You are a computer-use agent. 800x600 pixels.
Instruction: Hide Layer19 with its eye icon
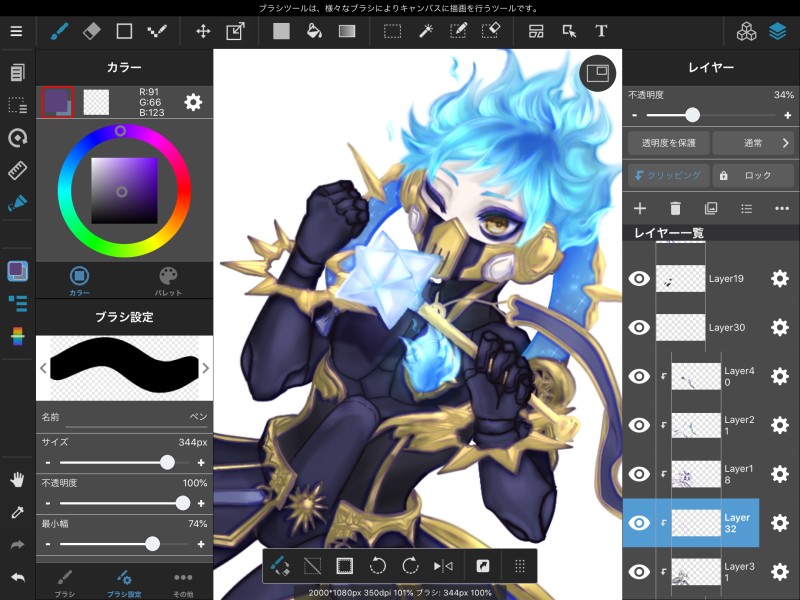(639, 279)
